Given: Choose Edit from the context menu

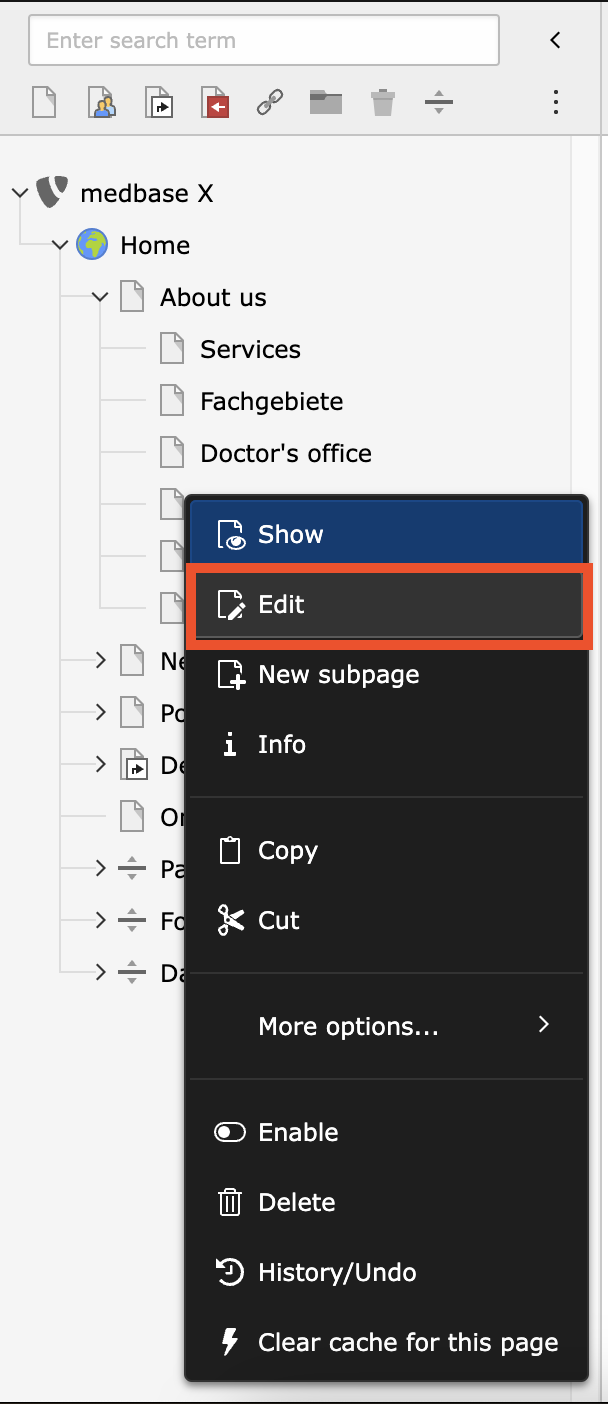Looking at the screenshot, I should pos(386,604).
